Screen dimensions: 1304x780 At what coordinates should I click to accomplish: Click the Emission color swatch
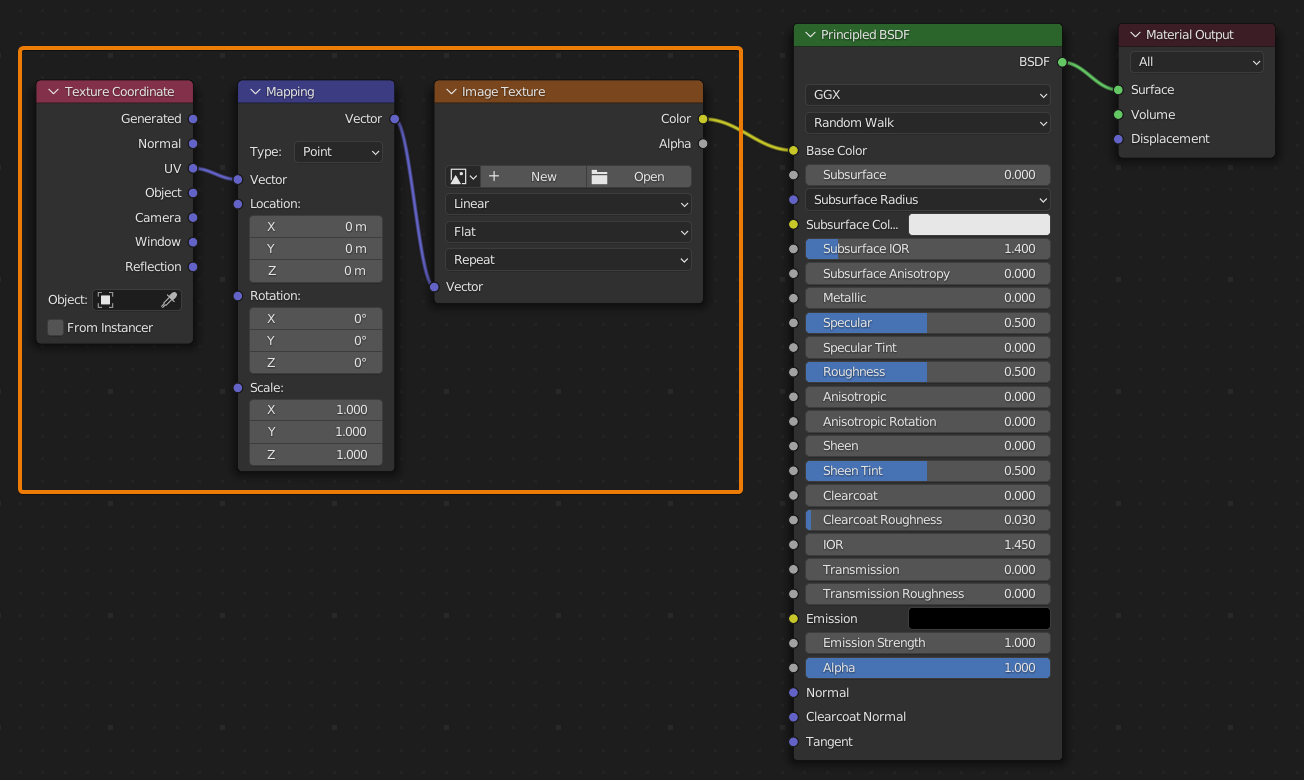(x=978, y=619)
